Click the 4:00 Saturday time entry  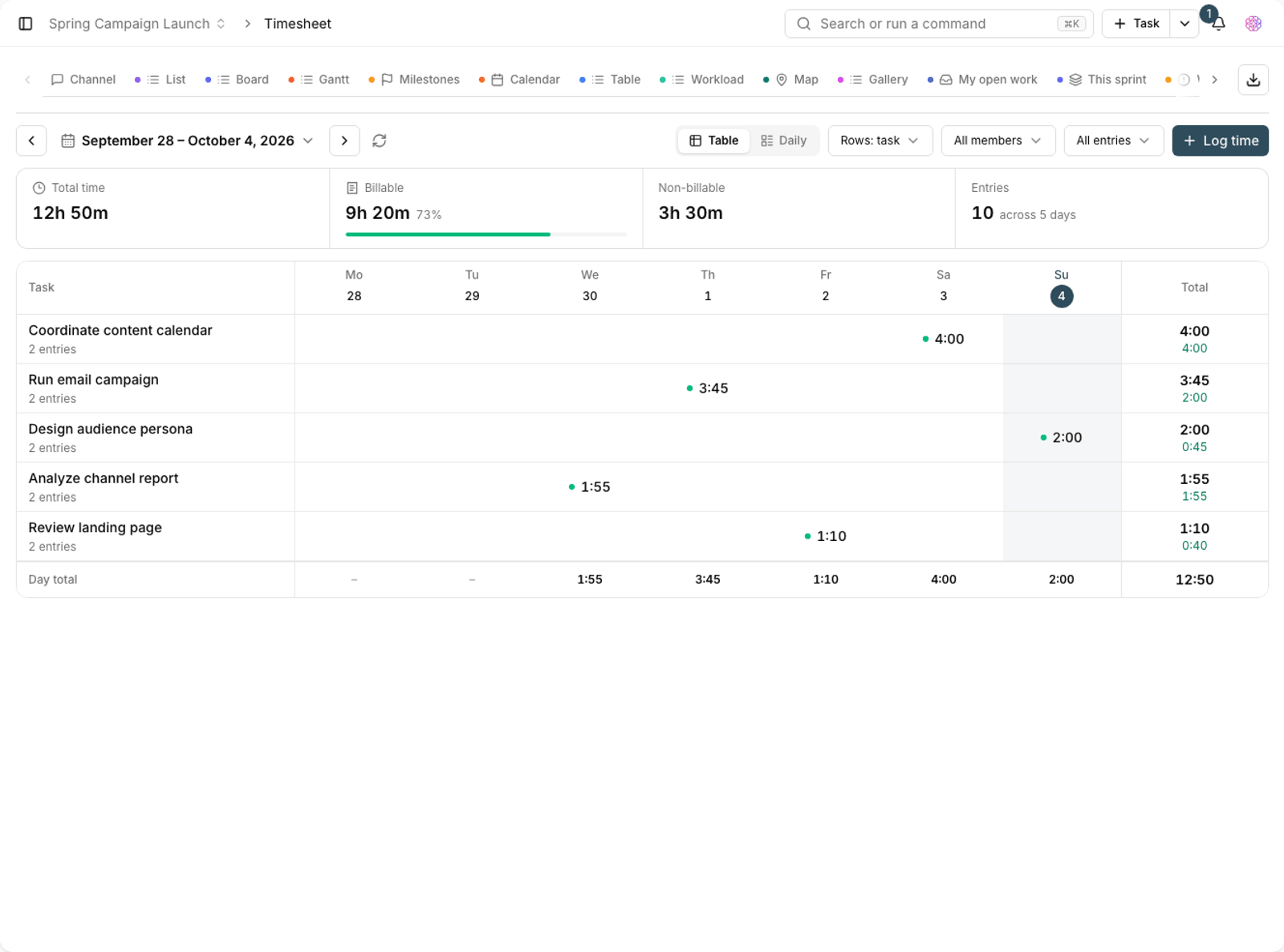(x=943, y=339)
